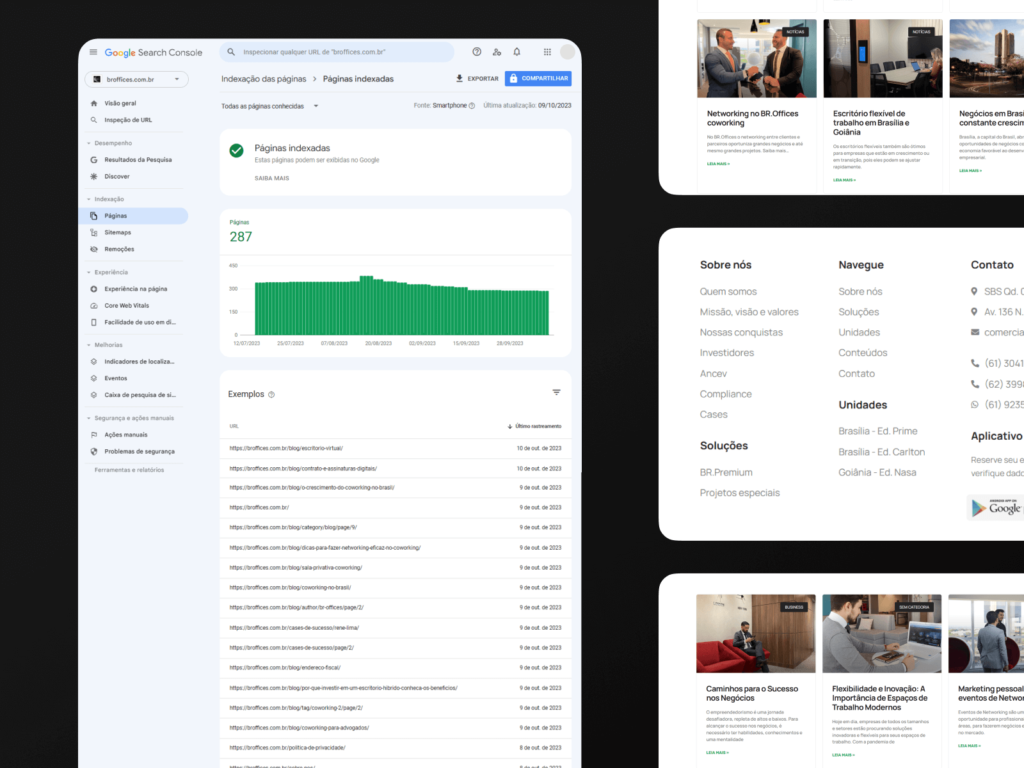
Task: Click Leia mais under Escritório flexível article
Action: pos(844,180)
